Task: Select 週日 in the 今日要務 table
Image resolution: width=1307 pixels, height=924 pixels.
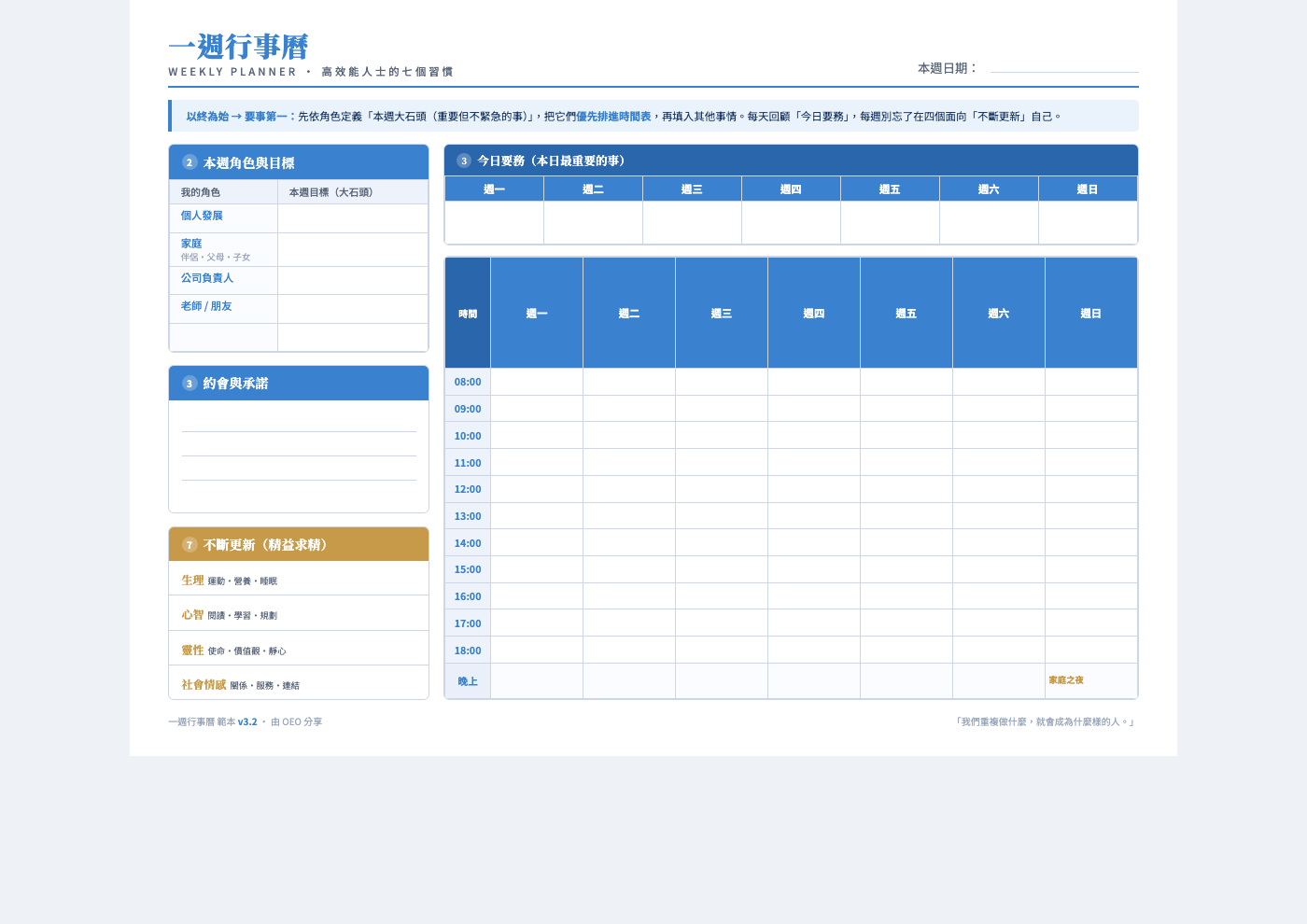Action: click(1088, 189)
